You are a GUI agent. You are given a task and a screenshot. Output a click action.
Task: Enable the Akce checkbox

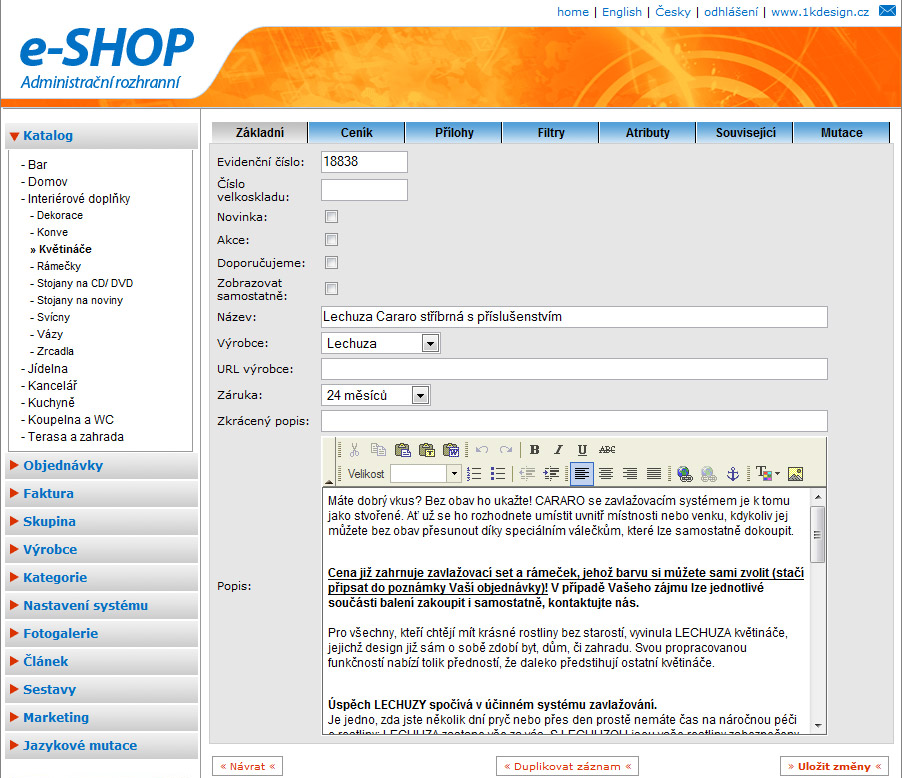(331, 239)
